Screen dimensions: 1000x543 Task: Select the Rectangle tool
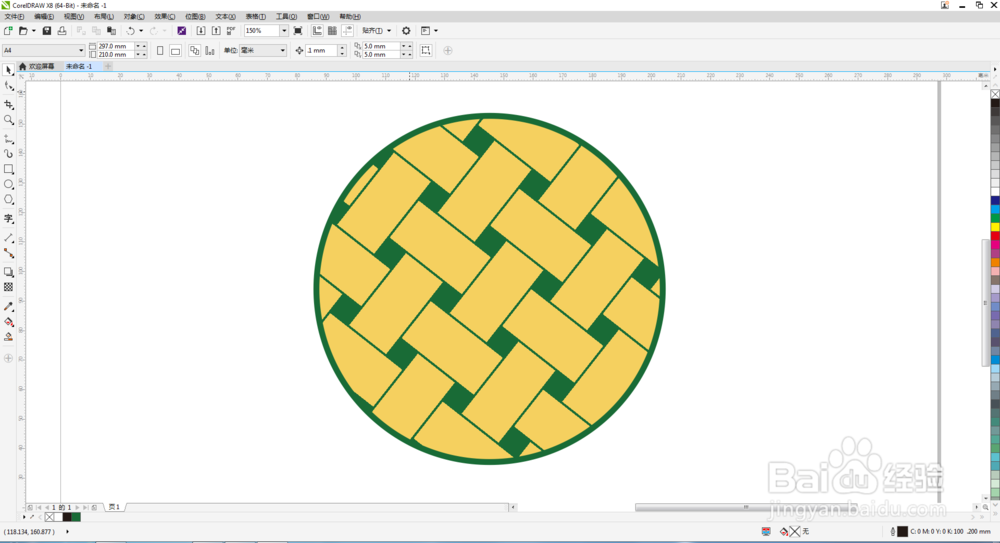pyautogui.click(x=8, y=169)
